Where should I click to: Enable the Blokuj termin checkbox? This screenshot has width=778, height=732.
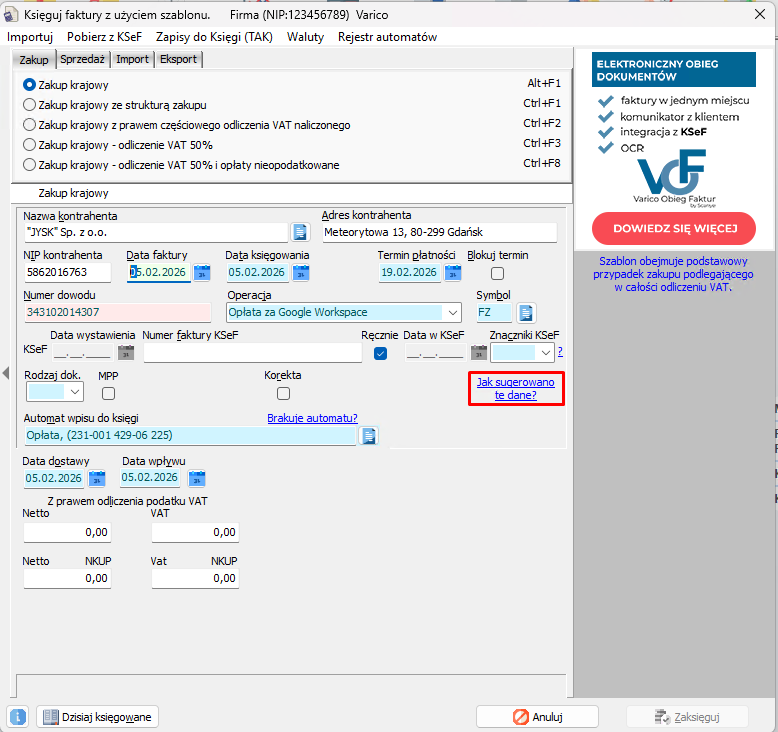(497, 273)
